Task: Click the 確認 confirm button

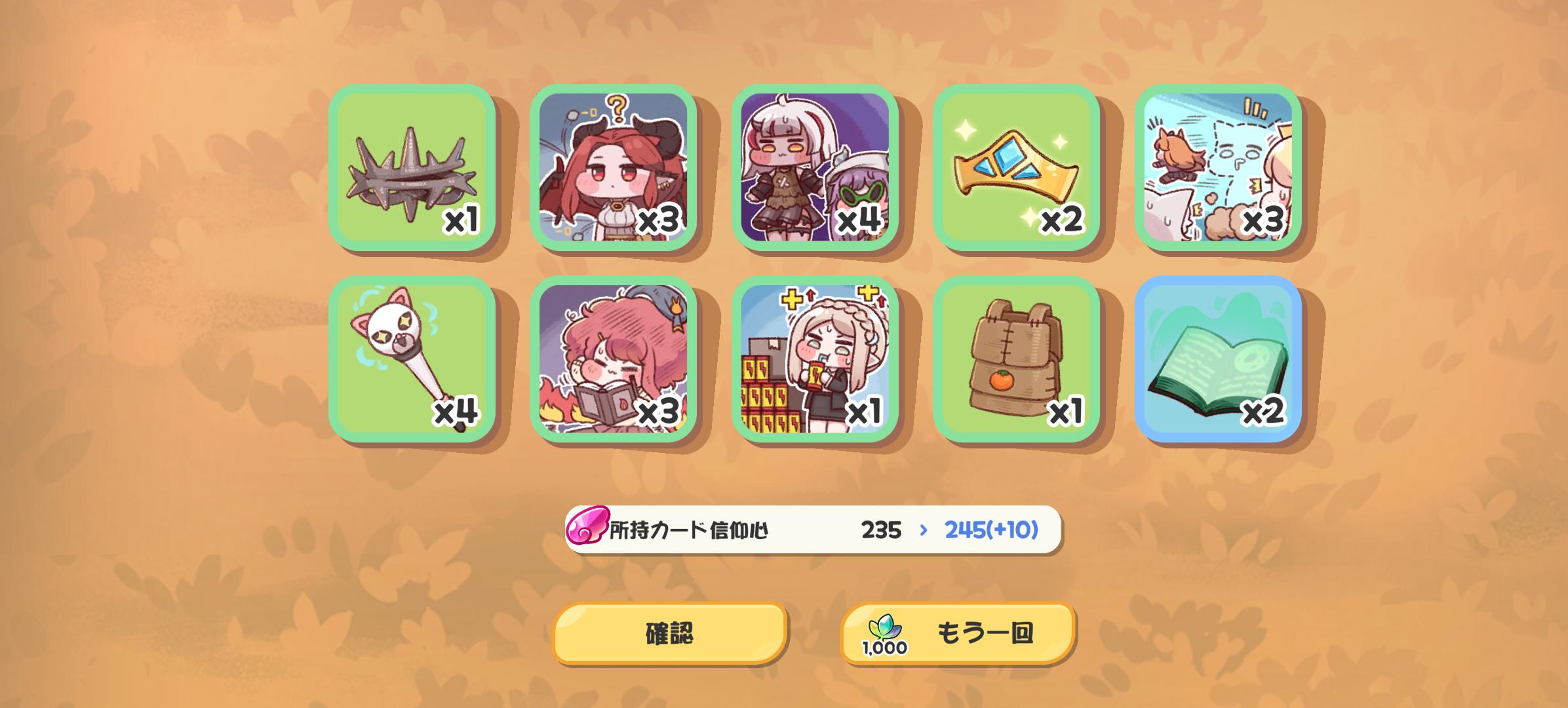Action: (x=669, y=633)
